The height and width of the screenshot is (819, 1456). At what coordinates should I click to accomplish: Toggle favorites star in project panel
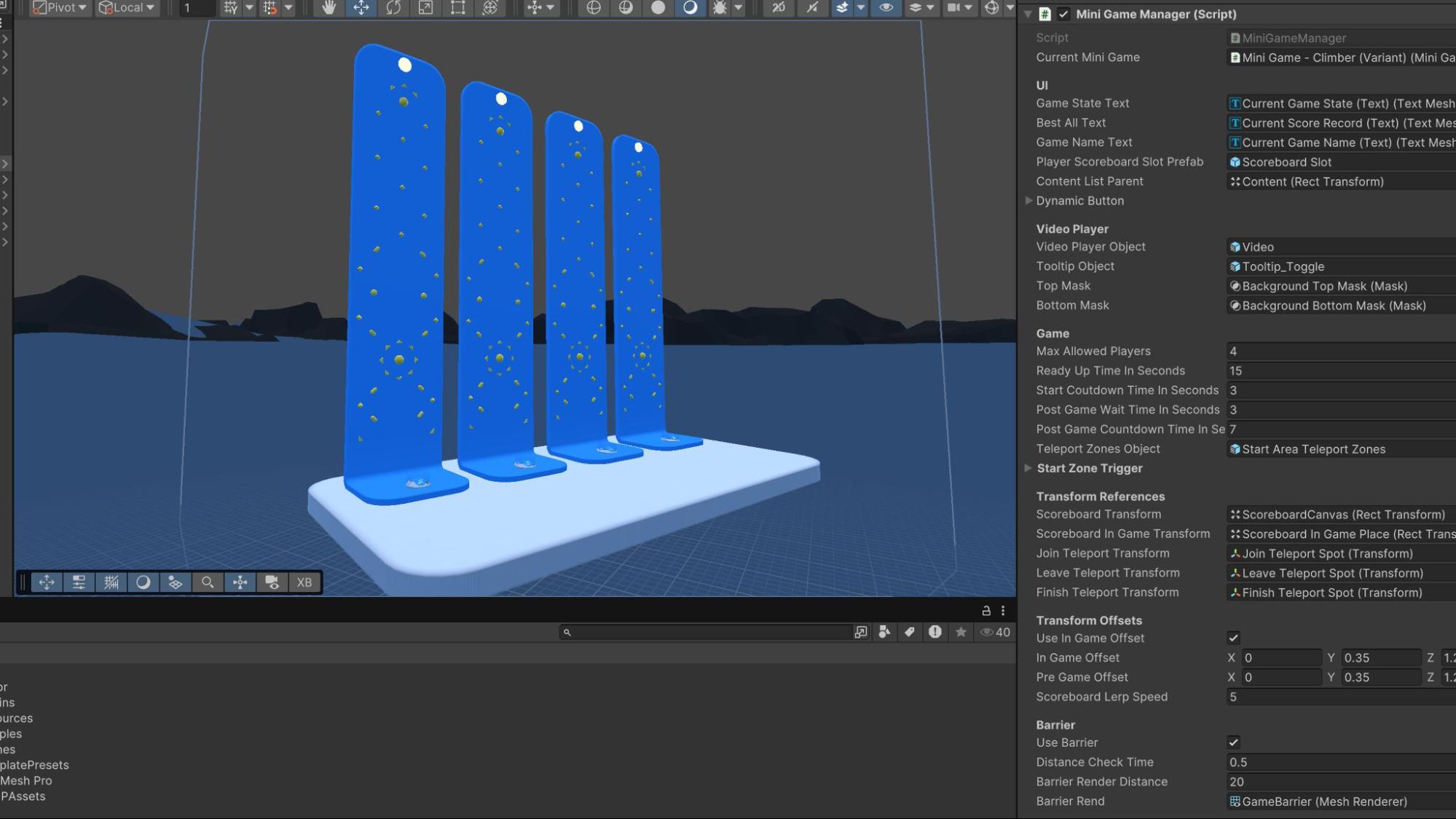(961, 632)
